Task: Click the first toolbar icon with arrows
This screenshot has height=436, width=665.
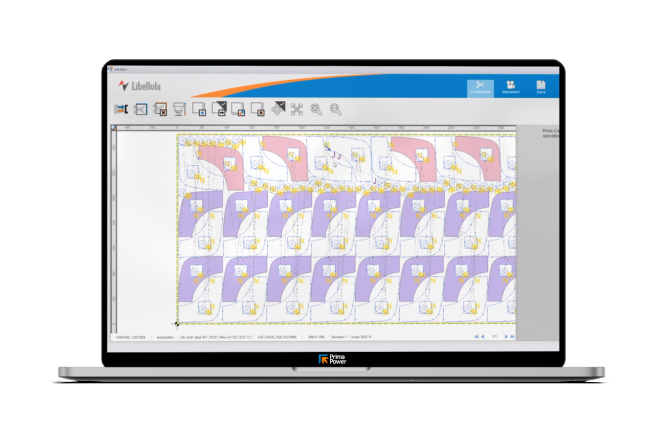Action: 121,109
